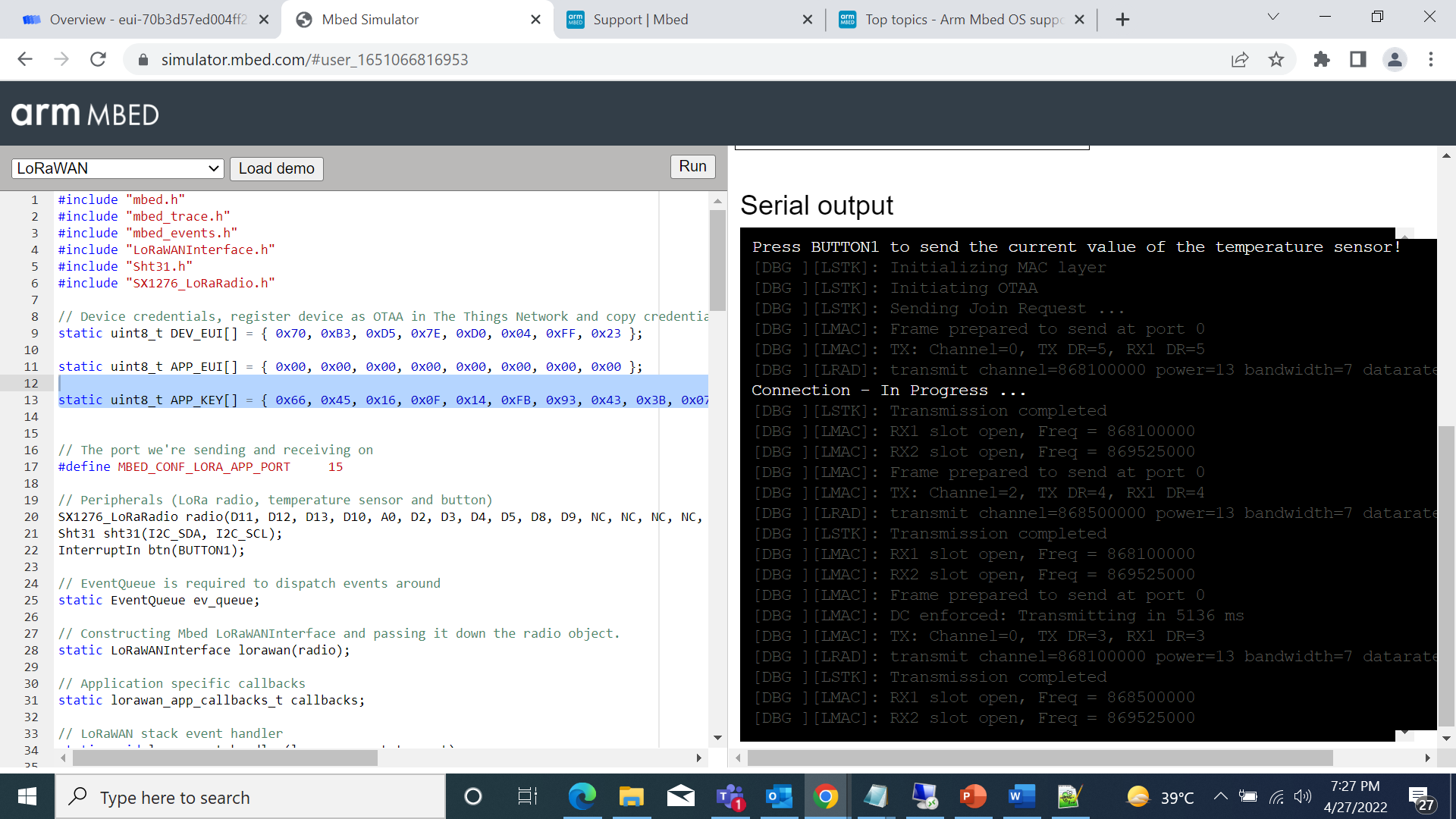This screenshot has width=1456, height=819.
Task: Reload the Mbed Simulator page
Action: coord(98,59)
